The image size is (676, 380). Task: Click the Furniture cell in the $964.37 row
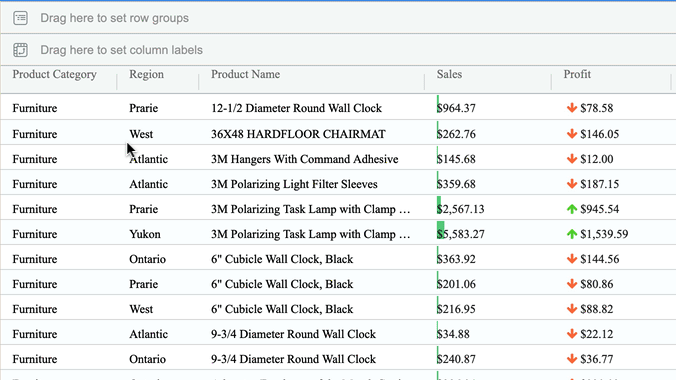coord(34,108)
